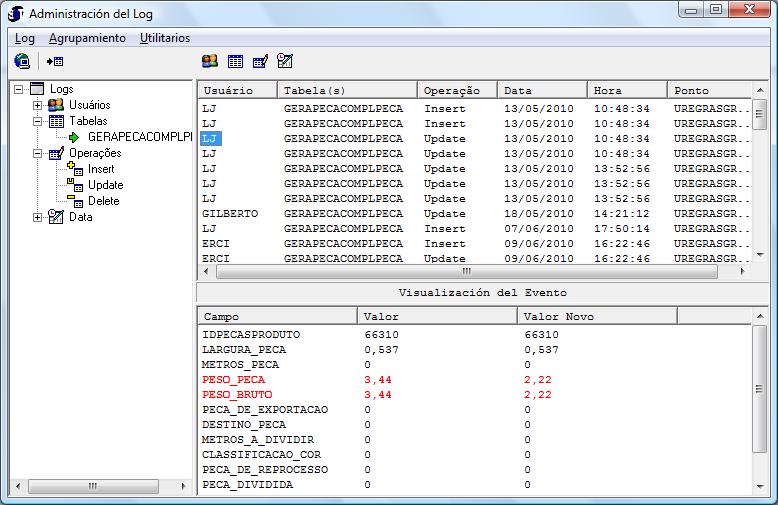Select the Update operation tree node
The width and height of the screenshot is (778, 505).
pos(105,185)
